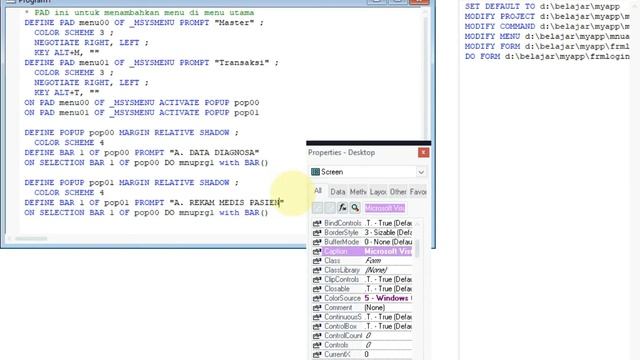Click the green comment line starting '* PAD ini'
Viewport: 640px width, 360px height.
tap(139, 13)
